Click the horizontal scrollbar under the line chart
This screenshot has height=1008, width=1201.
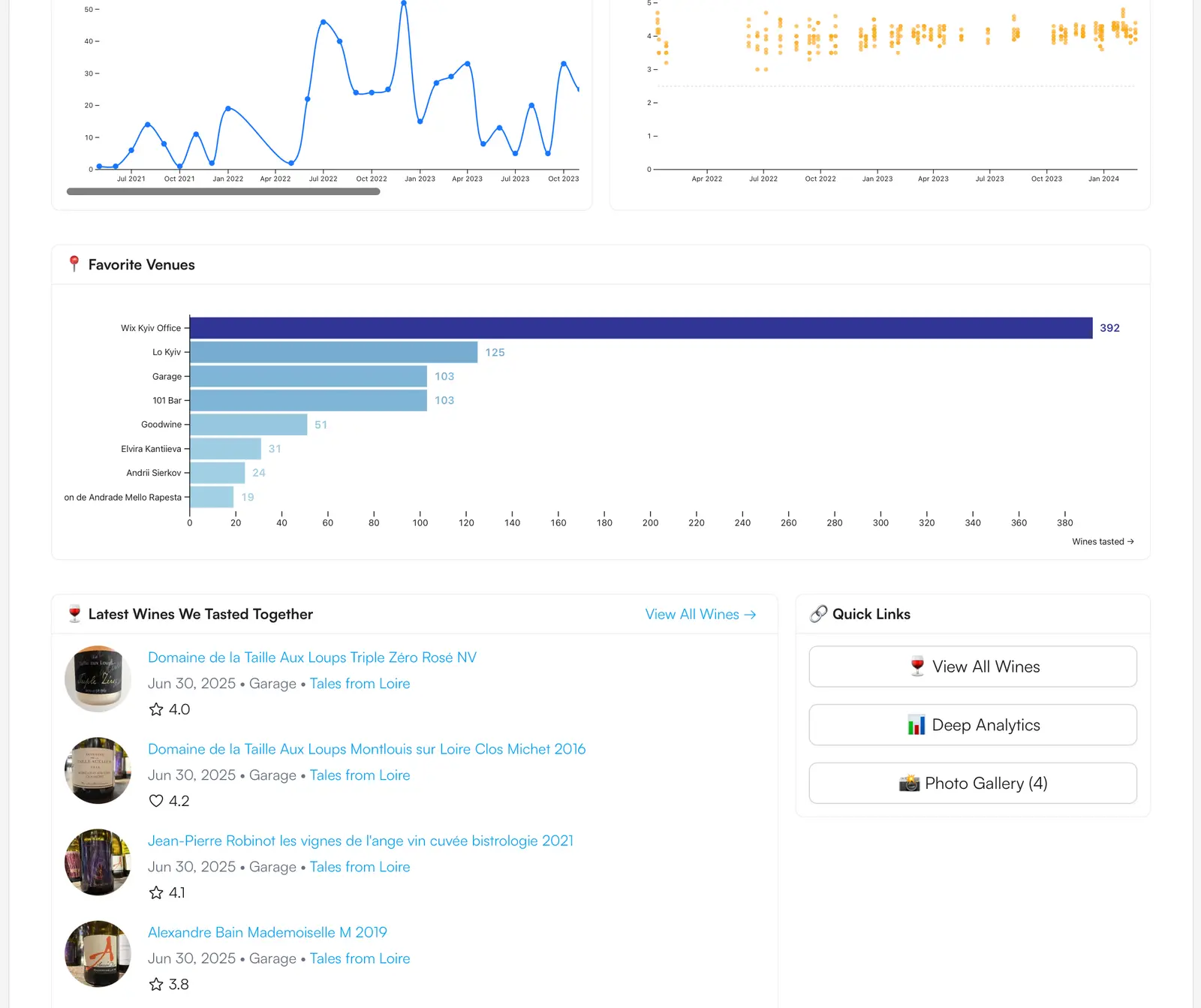224,191
